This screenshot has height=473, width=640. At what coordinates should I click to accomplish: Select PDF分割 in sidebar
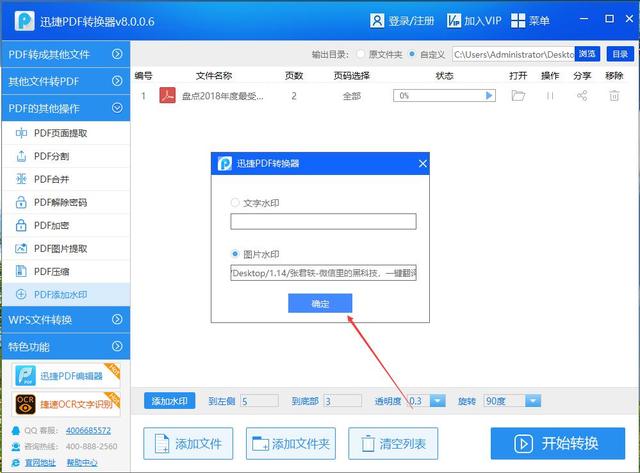point(66,156)
